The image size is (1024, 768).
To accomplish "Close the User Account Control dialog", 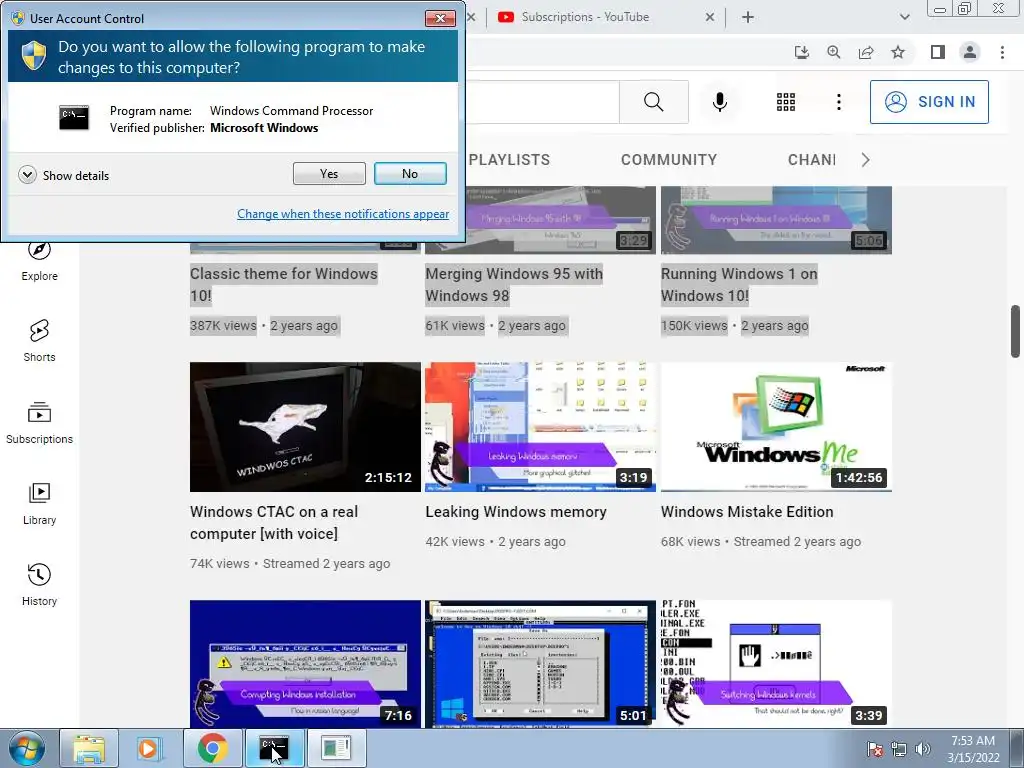I will [x=440, y=18].
